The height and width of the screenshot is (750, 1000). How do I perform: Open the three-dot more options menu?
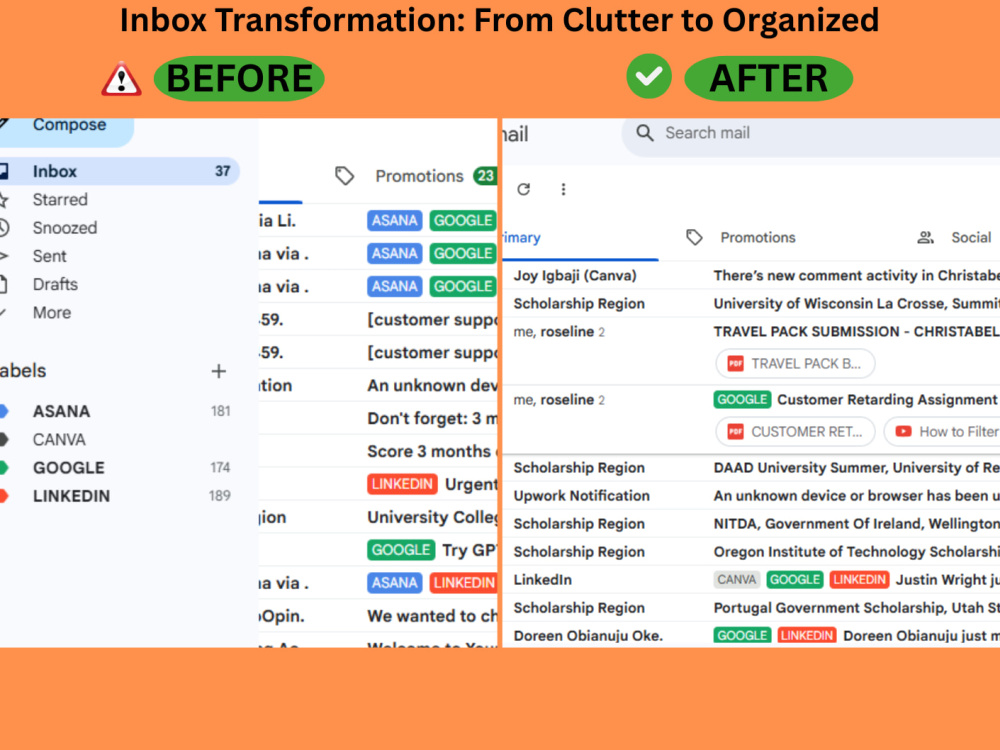click(563, 189)
